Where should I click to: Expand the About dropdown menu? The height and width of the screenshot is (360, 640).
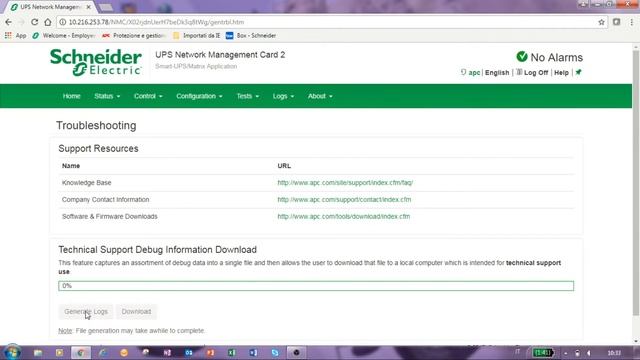(x=320, y=96)
